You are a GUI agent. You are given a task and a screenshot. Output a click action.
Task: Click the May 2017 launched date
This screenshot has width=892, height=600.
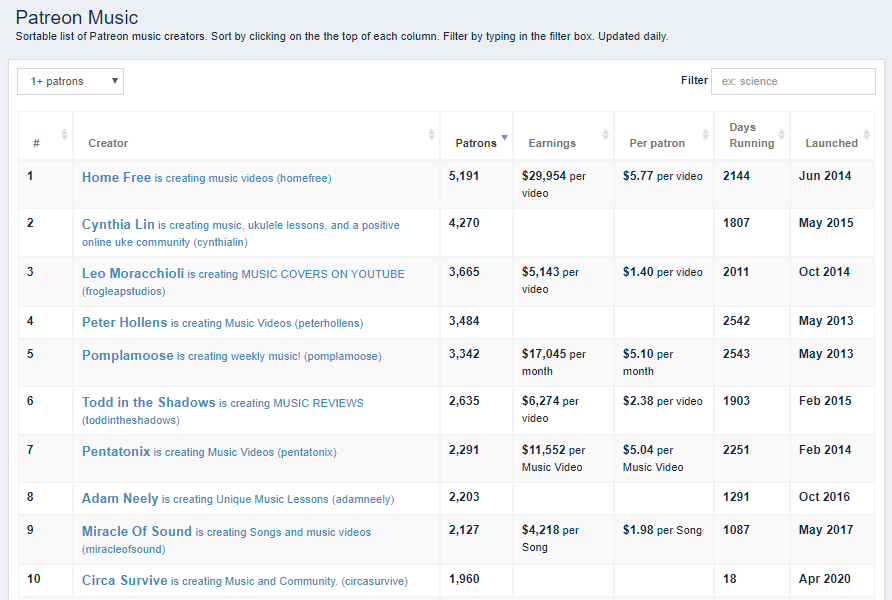click(x=826, y=530)
